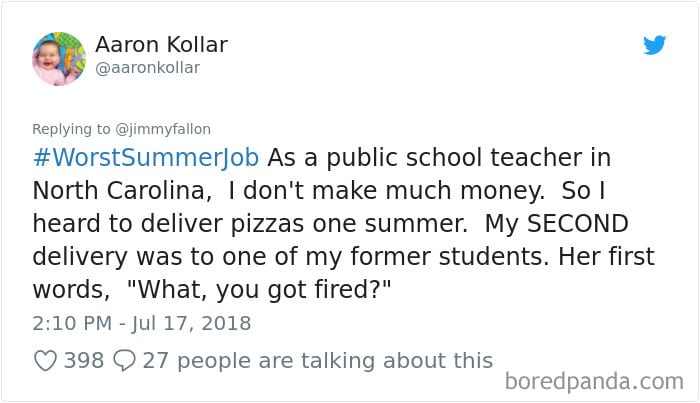
Task: Open the @aaronkollar handle
Action: point(148,68)
